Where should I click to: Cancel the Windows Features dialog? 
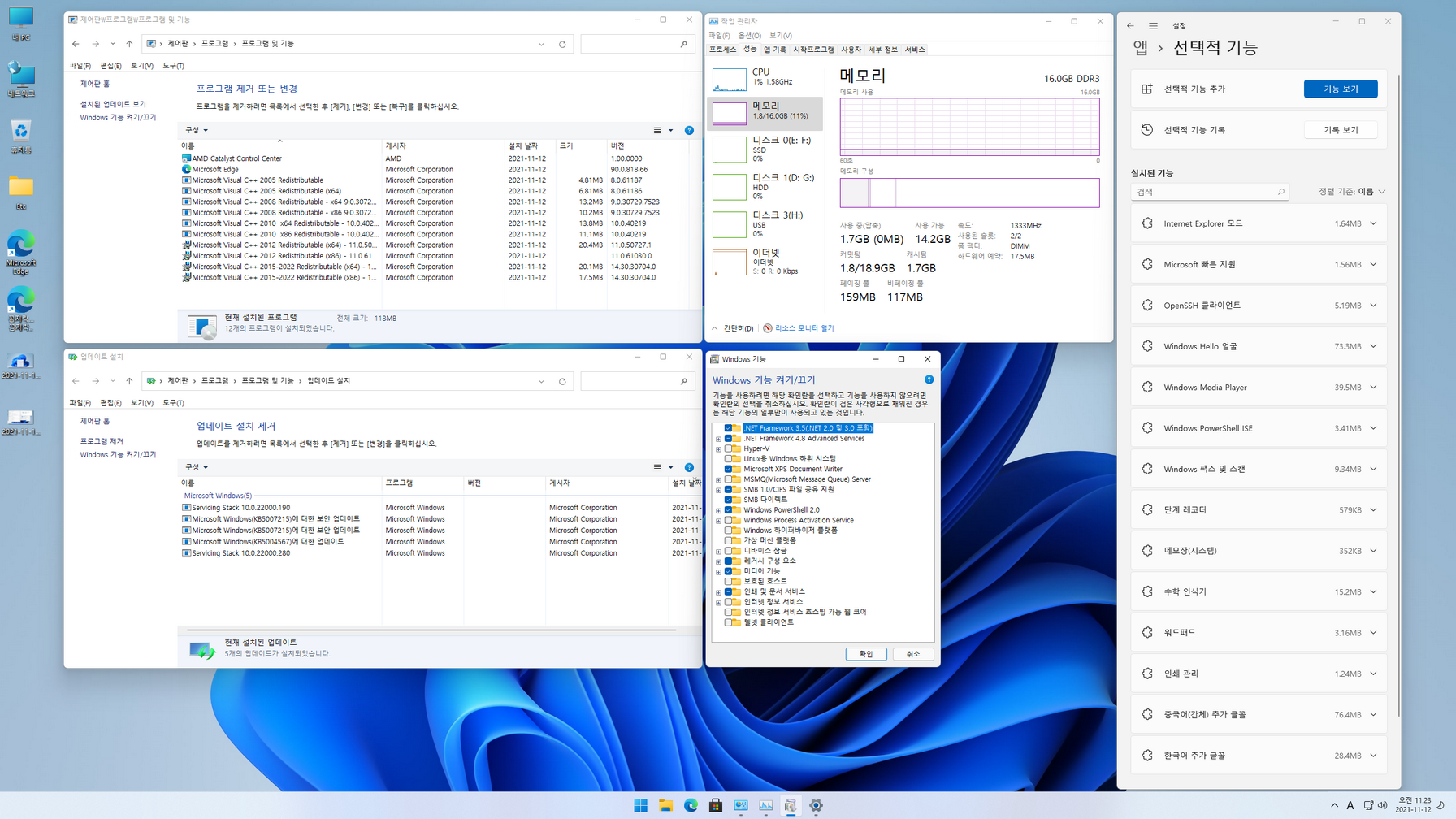coord(913,654)
